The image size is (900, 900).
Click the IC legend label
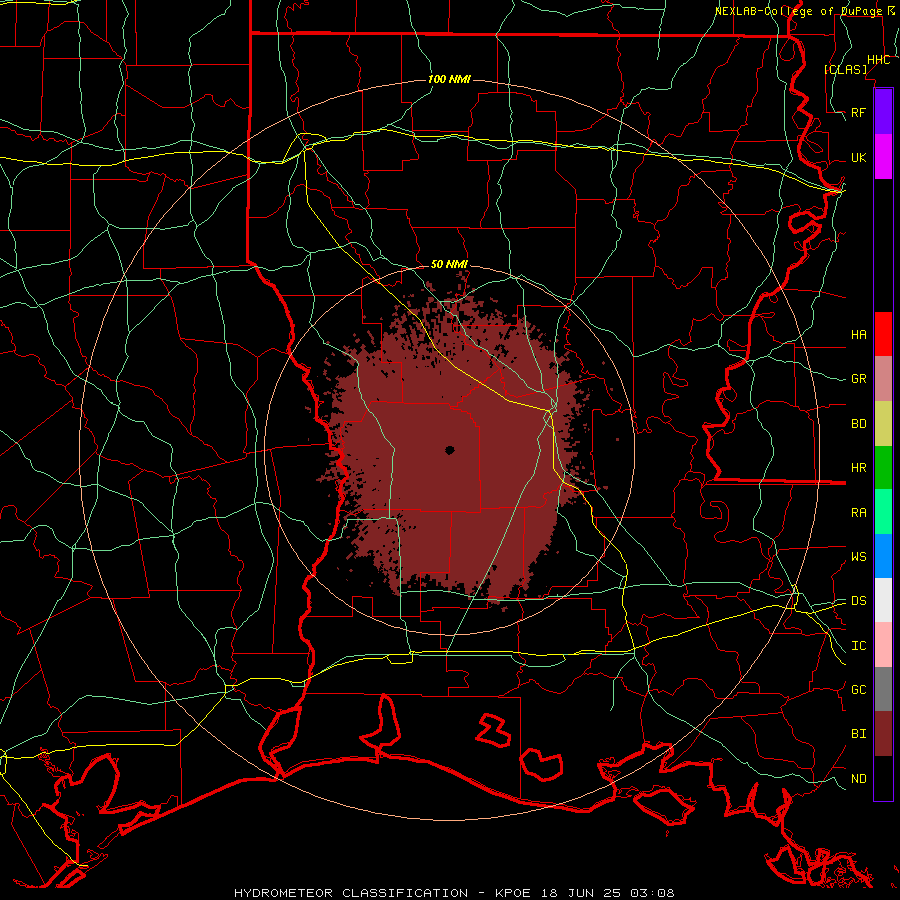[859, 646]
